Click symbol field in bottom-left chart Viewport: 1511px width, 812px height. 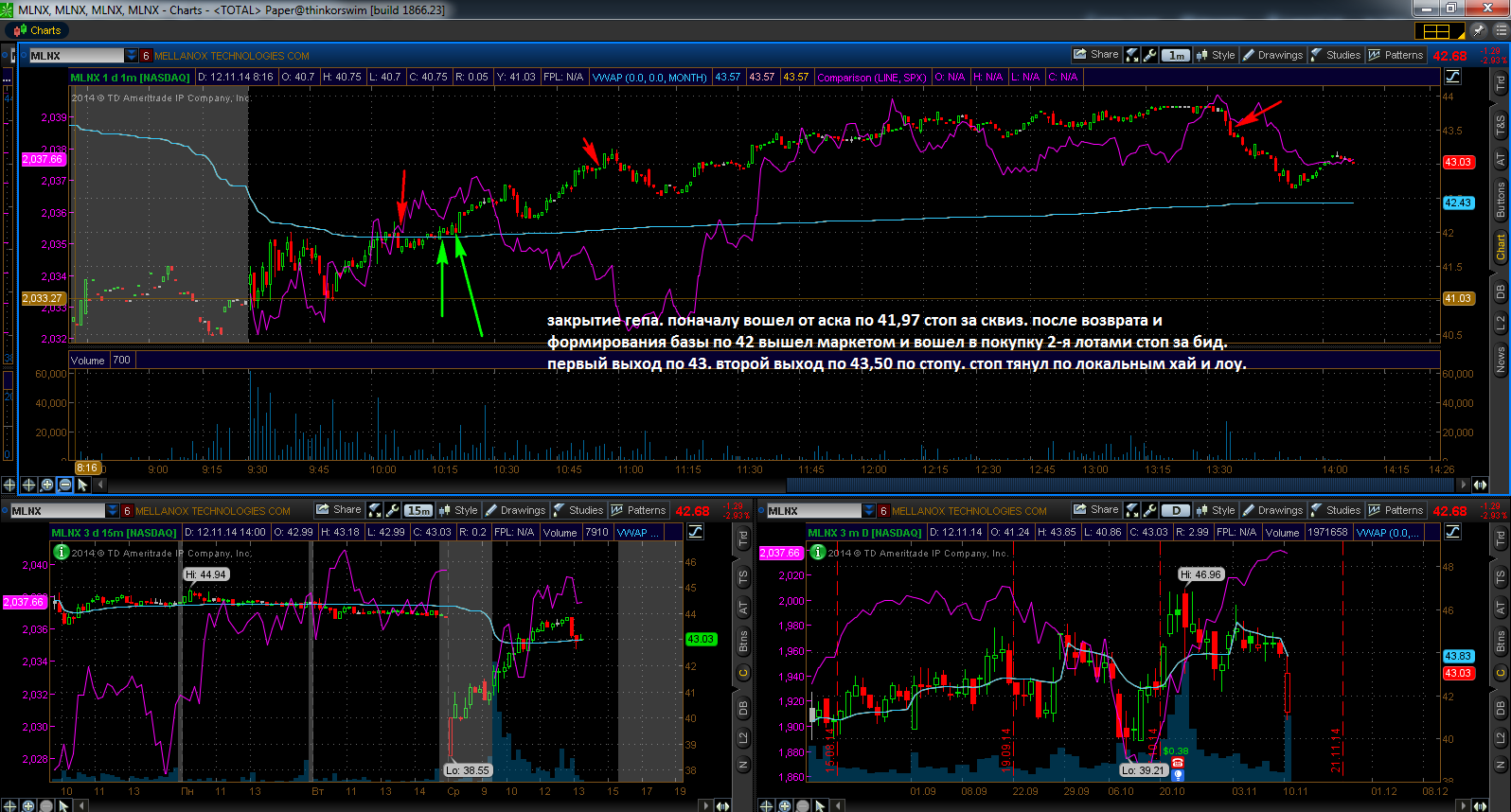click(x=57, y=511)
